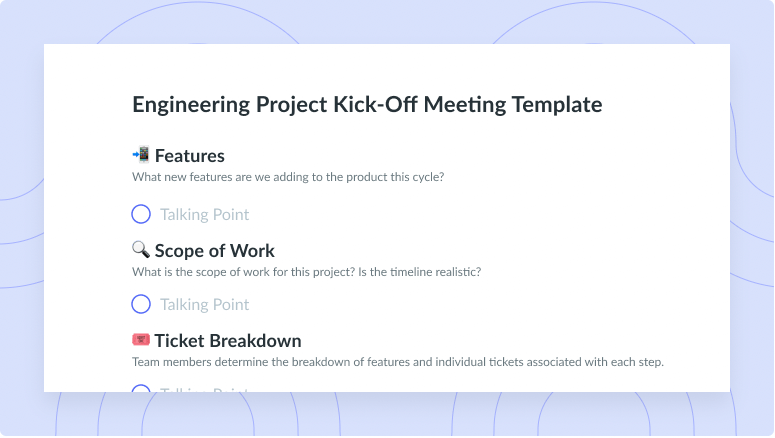The width and height of the screenshot is (775, 438).
Task: Click the magnifying glass emoji beside Scope of Work
Action: tap(141, 250)
